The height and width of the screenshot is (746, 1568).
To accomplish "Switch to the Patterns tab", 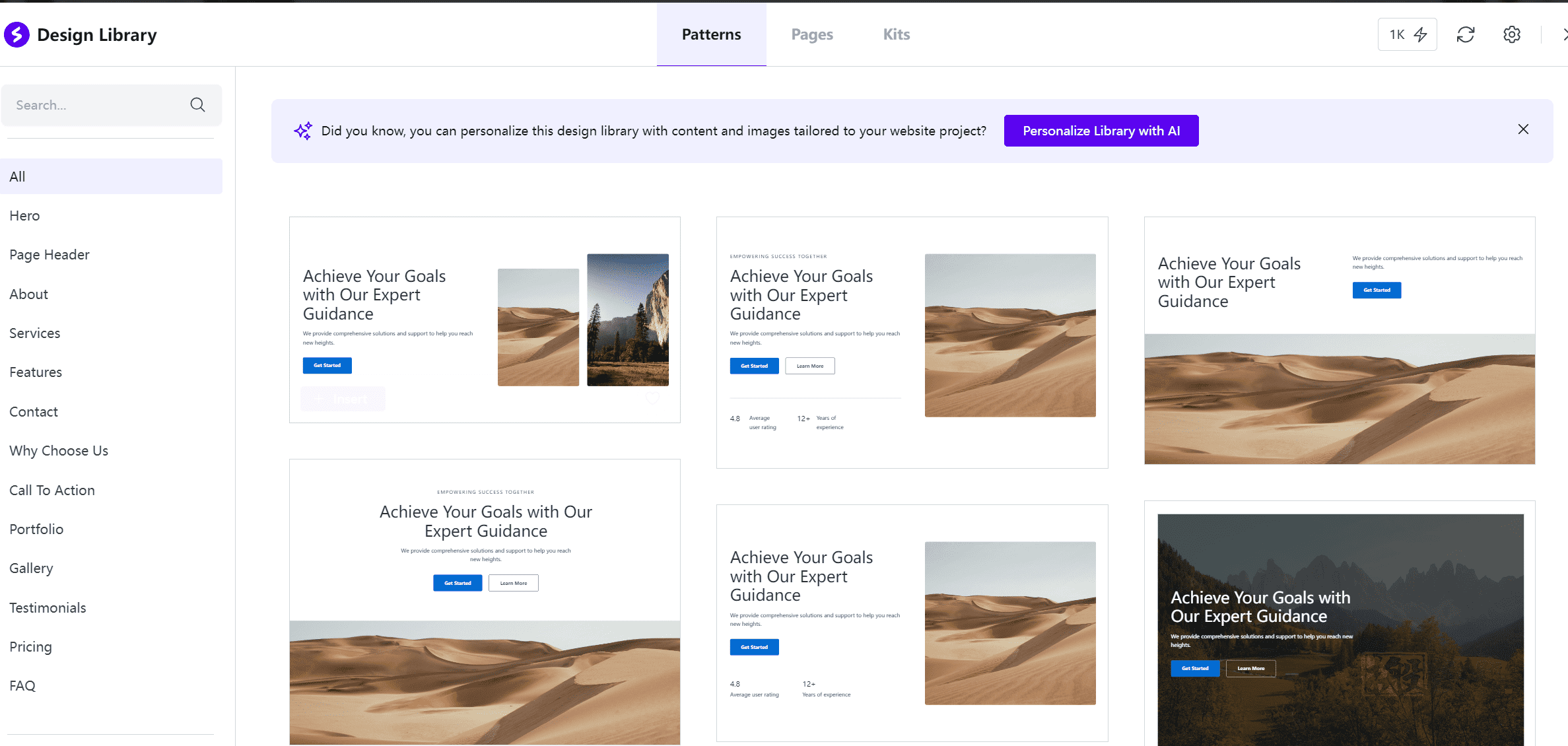I will [x=711, y=34].
